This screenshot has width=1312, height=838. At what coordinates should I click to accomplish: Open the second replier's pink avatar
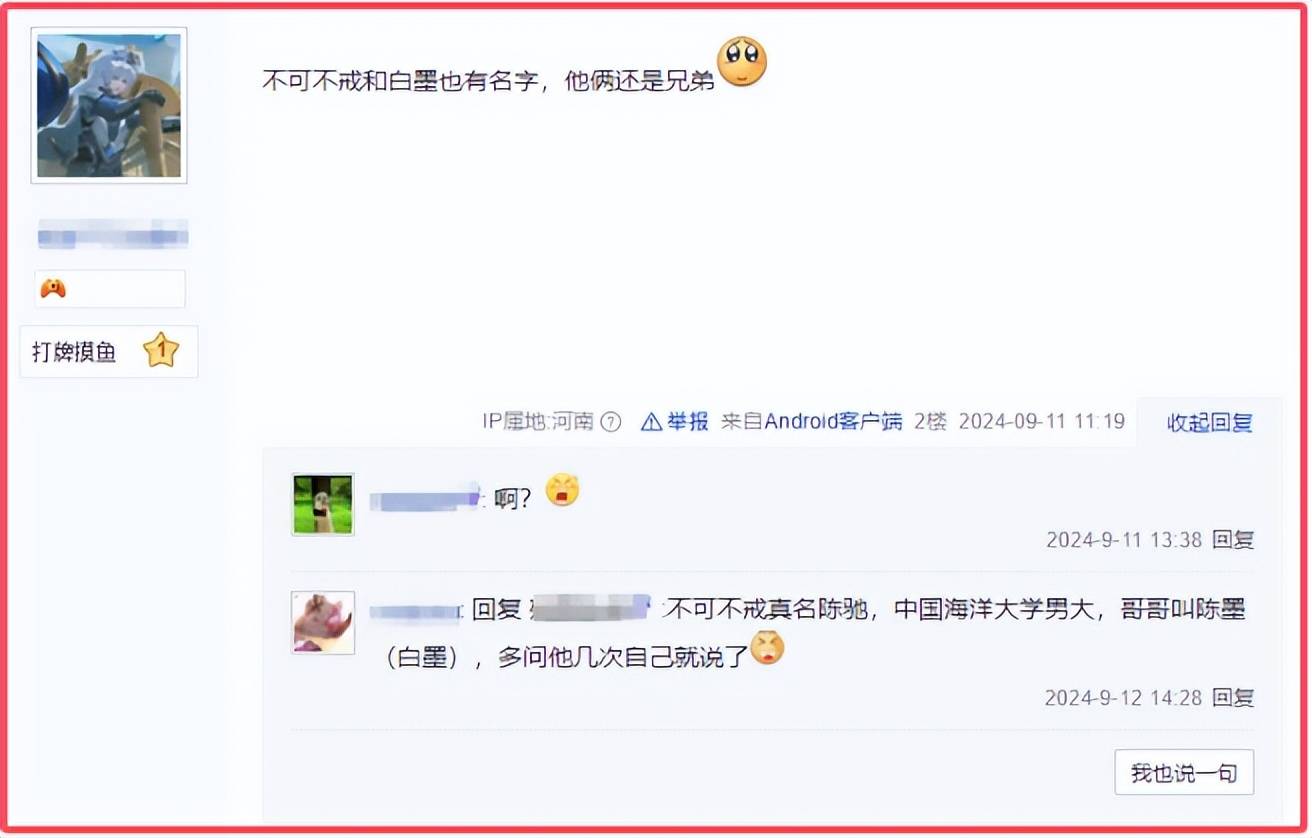coord(323,622)
